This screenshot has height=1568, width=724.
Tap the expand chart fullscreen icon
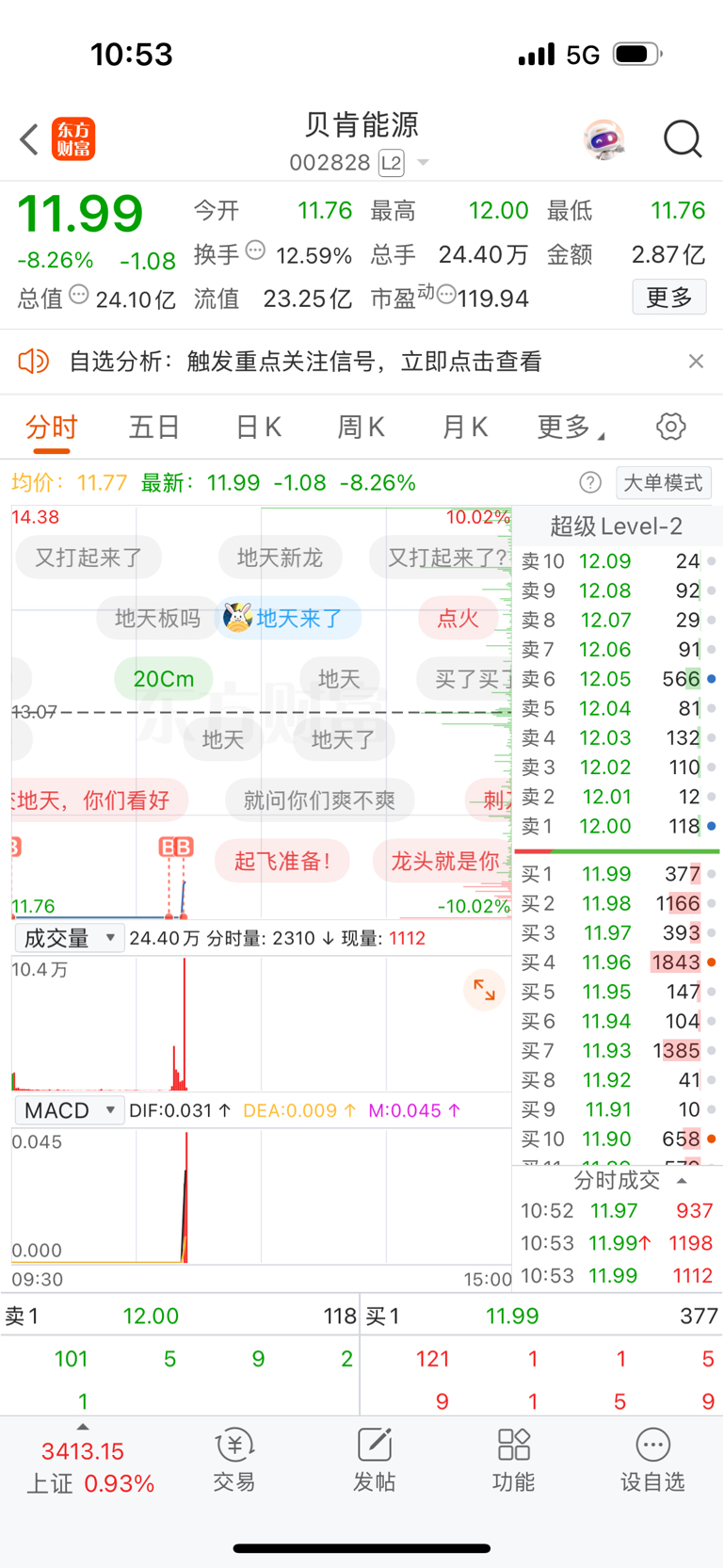pos(484,990)
